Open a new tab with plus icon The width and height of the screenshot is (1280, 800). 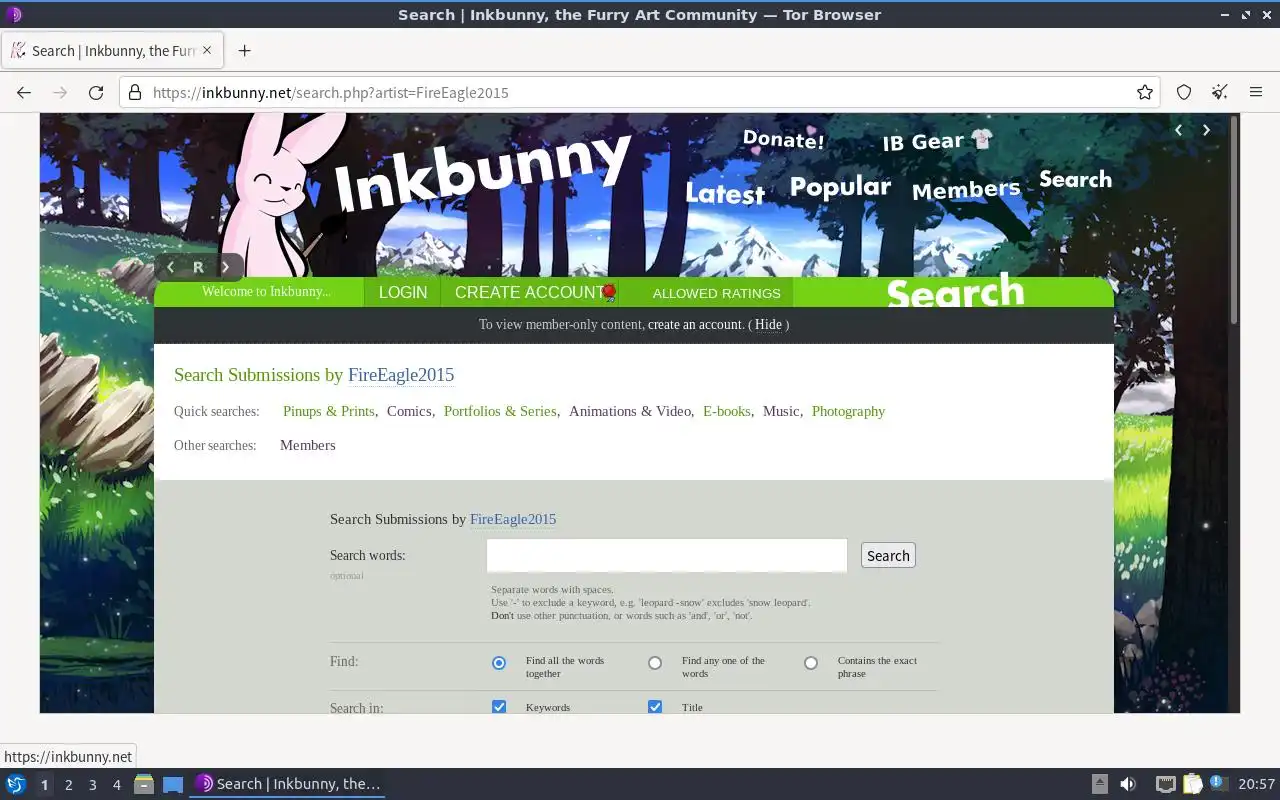[244, 51]
